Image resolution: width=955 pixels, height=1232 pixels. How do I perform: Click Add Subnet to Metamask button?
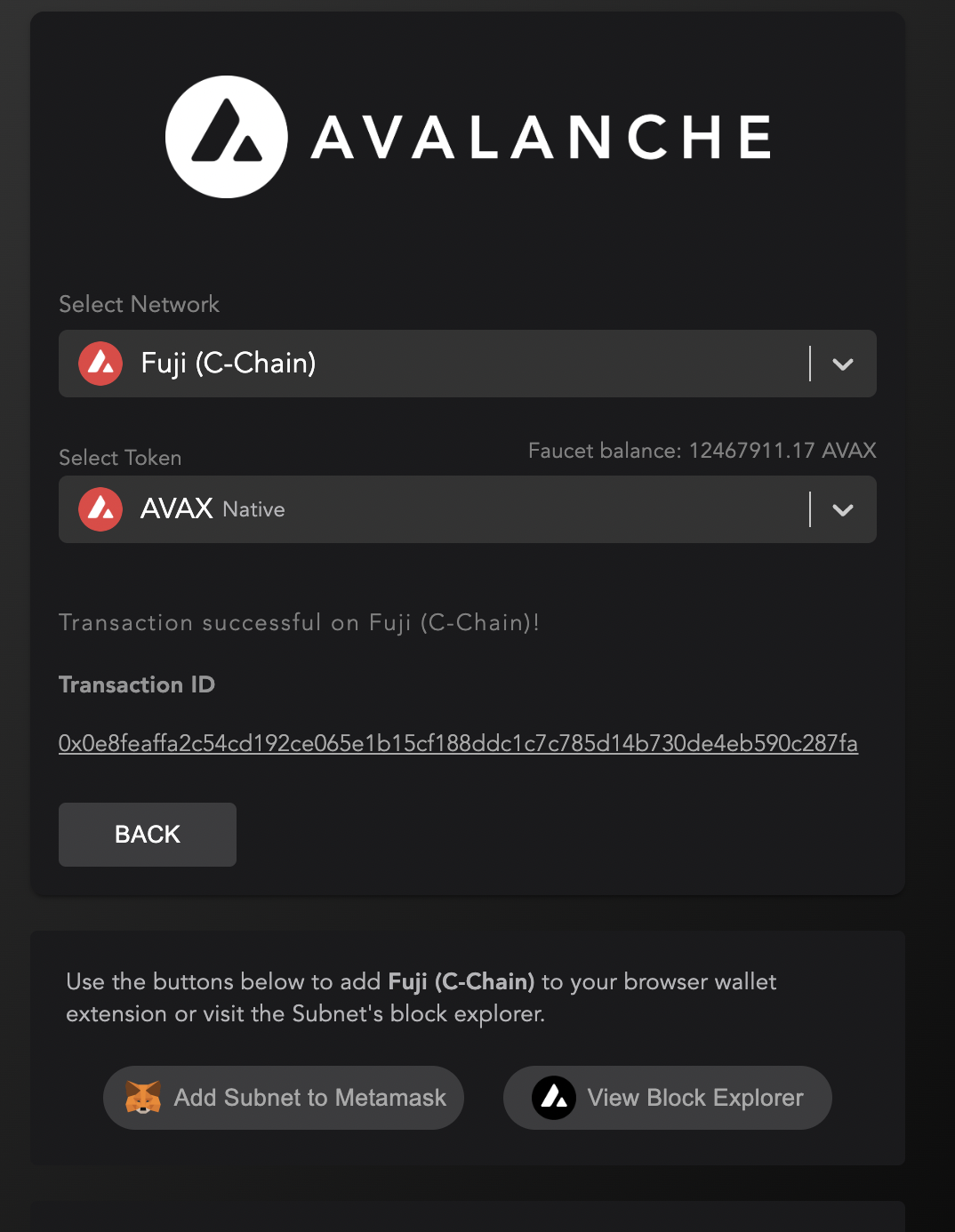click(284, 1098)
